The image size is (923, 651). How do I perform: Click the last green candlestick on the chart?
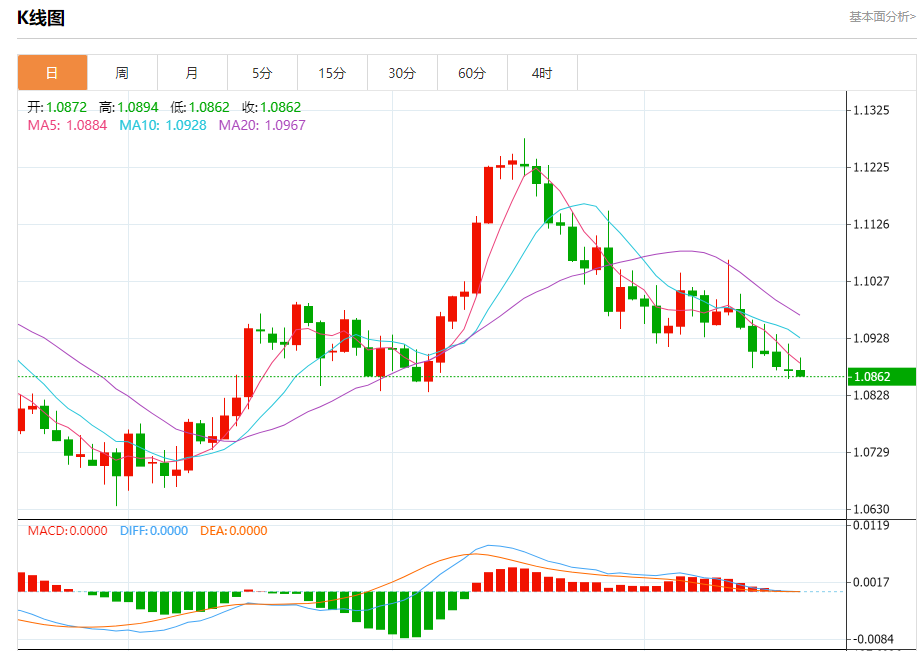(x=801, y=372)
